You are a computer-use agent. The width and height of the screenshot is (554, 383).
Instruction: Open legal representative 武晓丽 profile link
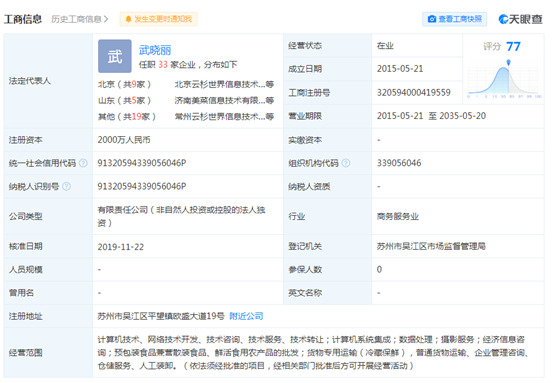(155, 50)
